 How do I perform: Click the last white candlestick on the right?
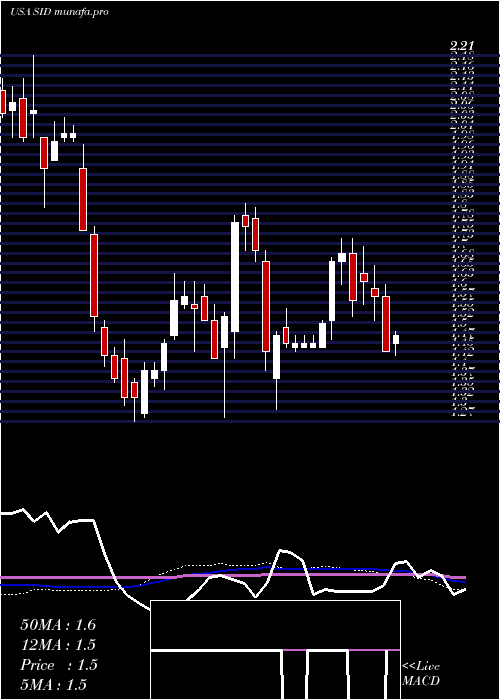(x=396, y=339)
